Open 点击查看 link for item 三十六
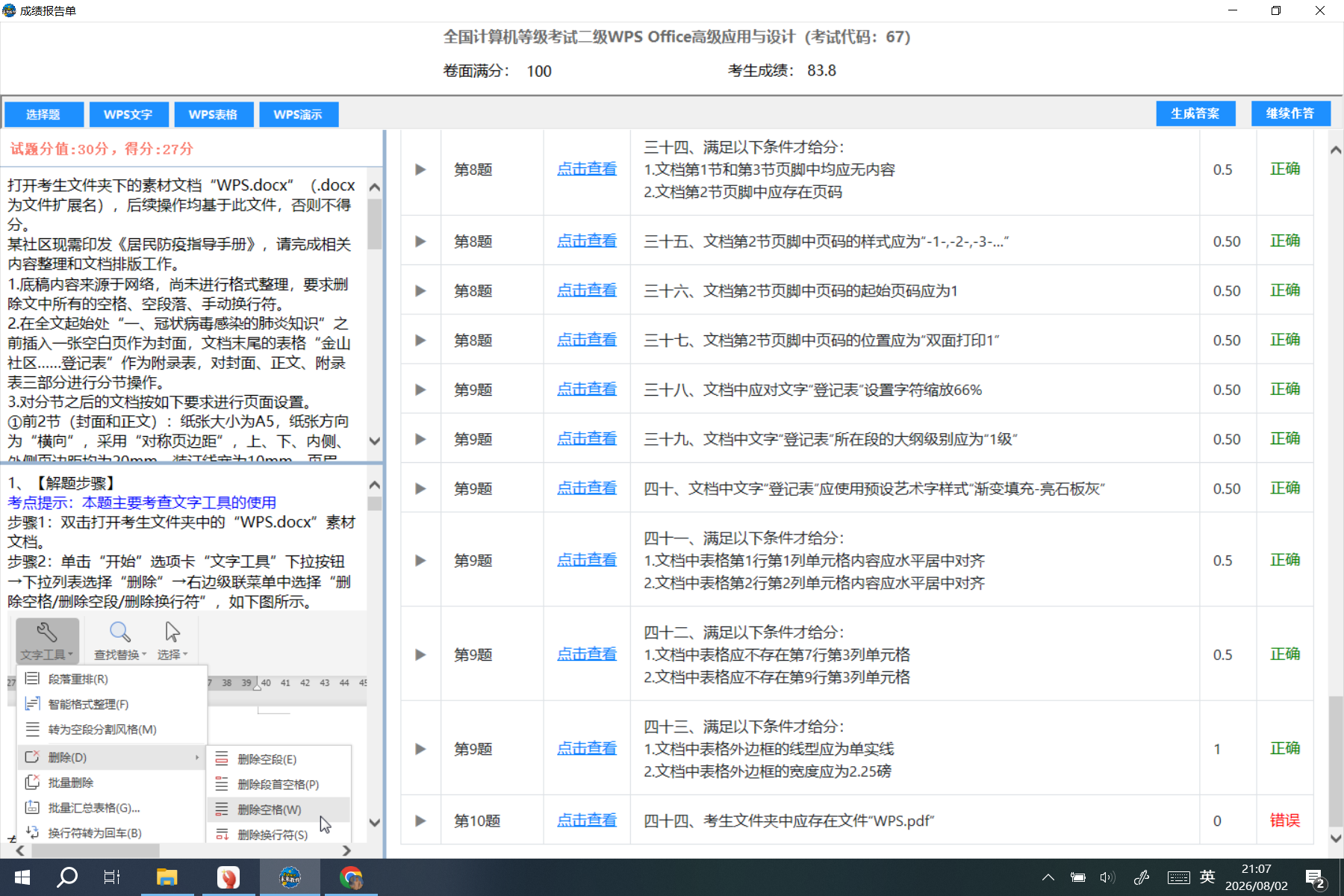This screenshot has width=1344, height=896. coord(587,290)
